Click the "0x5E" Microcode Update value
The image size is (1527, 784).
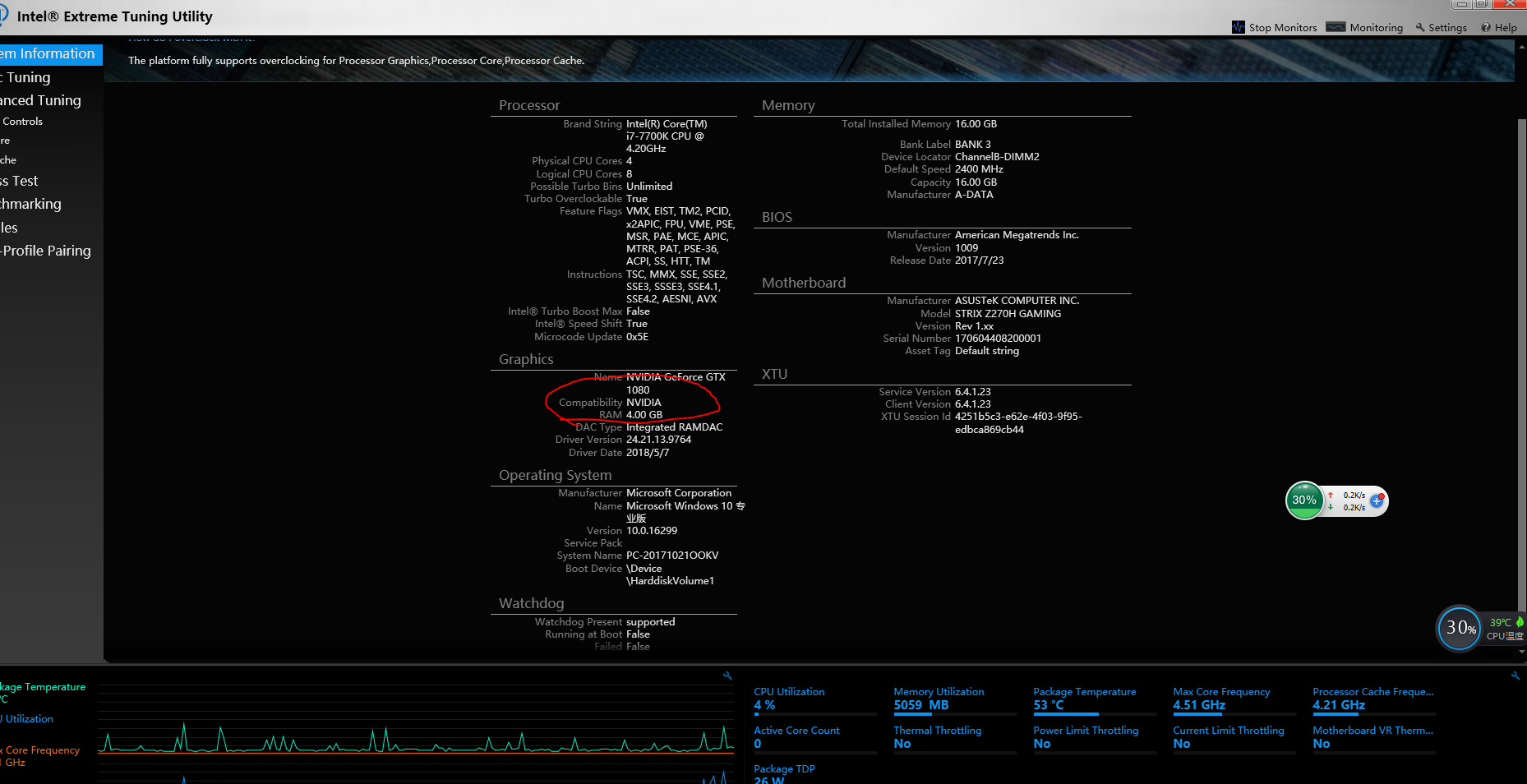638,337
